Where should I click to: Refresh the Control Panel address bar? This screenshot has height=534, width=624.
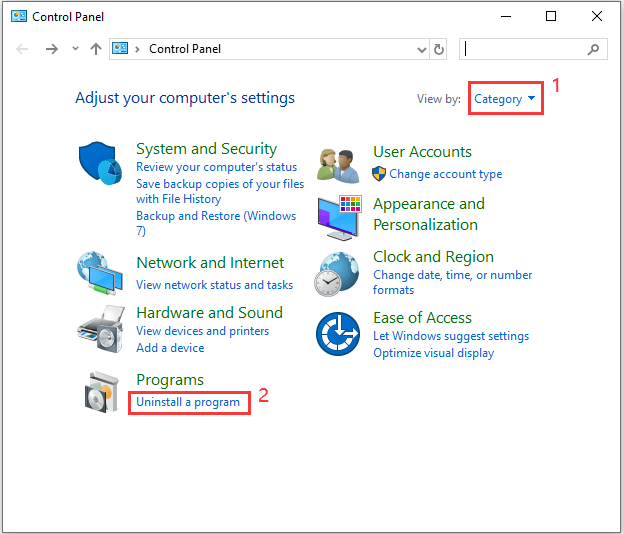pos(439,49)
